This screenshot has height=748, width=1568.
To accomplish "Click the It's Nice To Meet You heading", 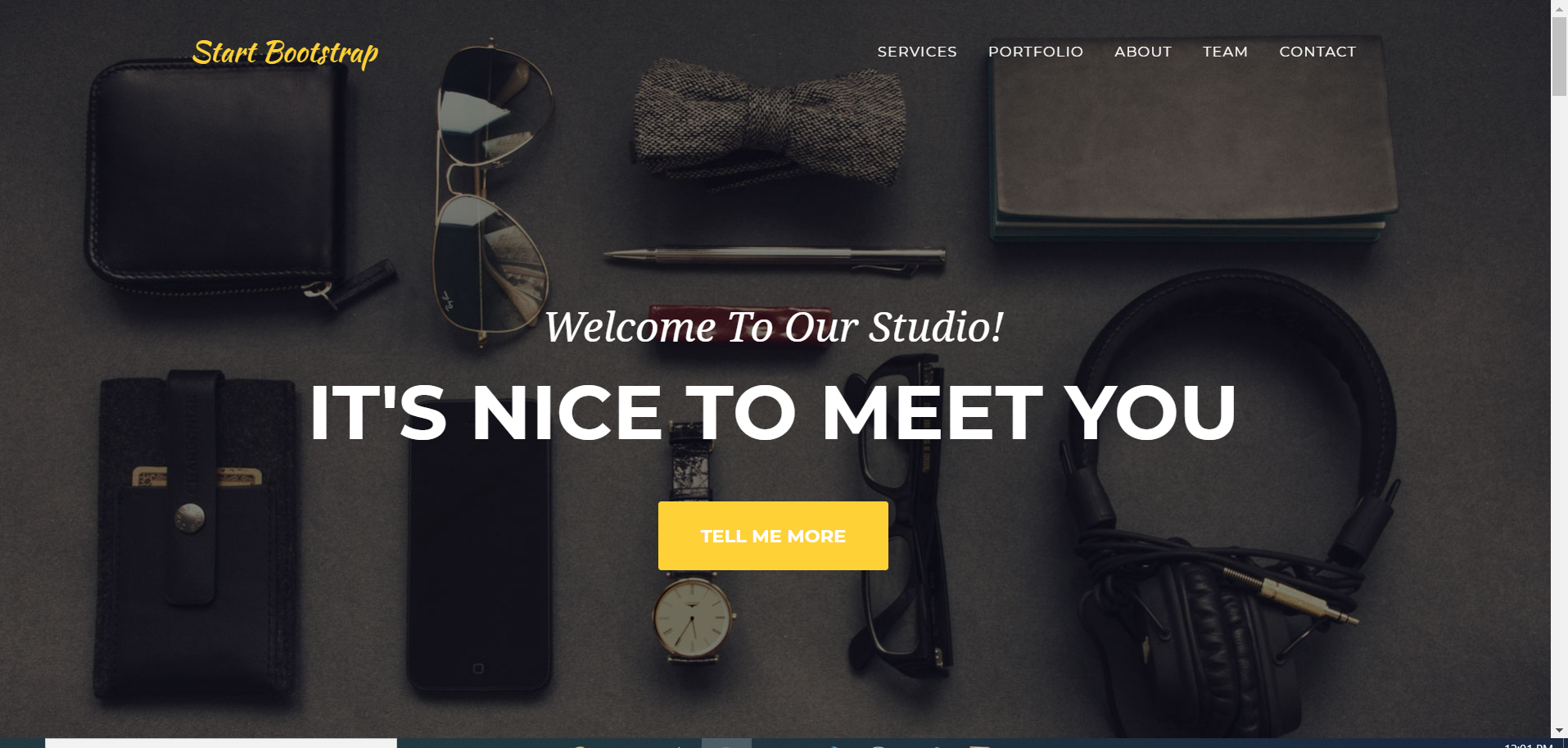I will (773, 412).
